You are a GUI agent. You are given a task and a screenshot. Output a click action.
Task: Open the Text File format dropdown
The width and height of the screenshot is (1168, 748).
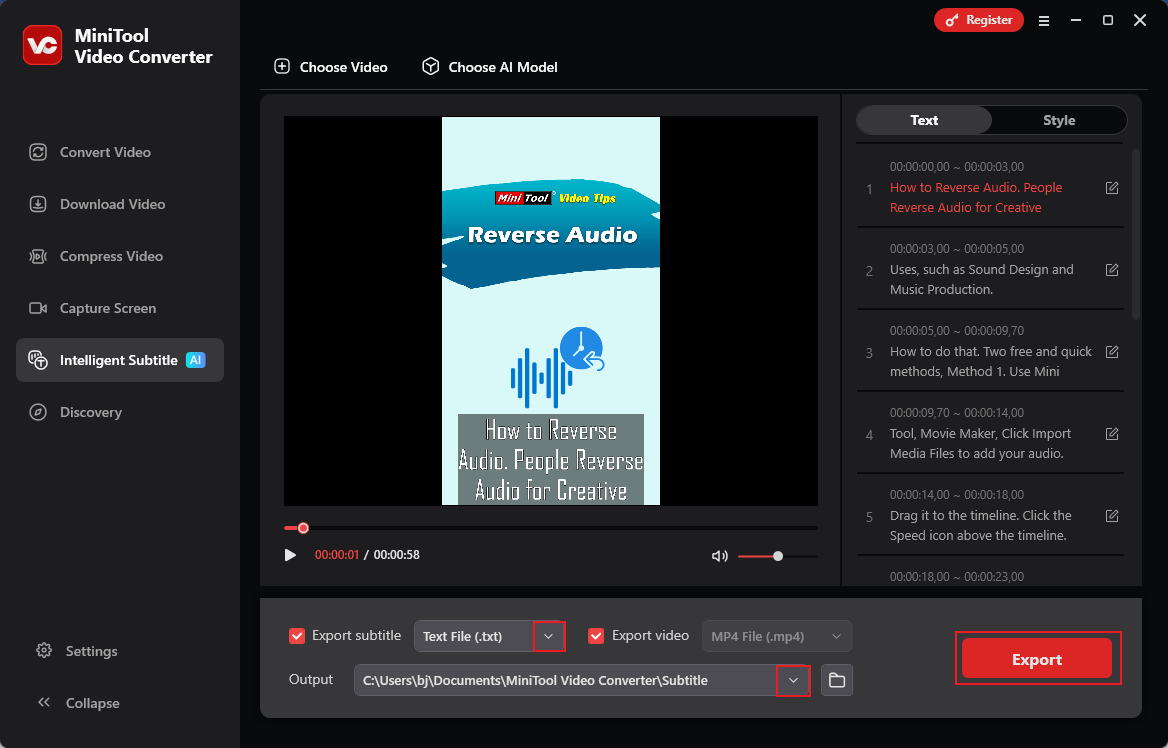[x=548, y=635]
